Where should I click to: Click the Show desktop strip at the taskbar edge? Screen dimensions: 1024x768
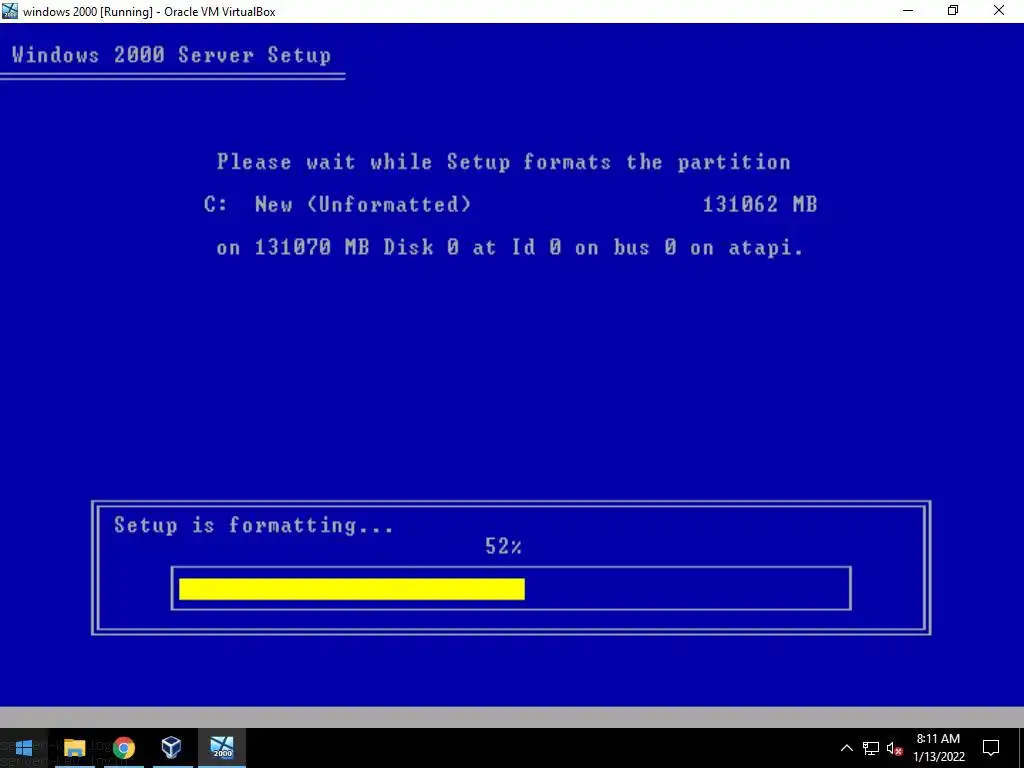[1021, 748]
